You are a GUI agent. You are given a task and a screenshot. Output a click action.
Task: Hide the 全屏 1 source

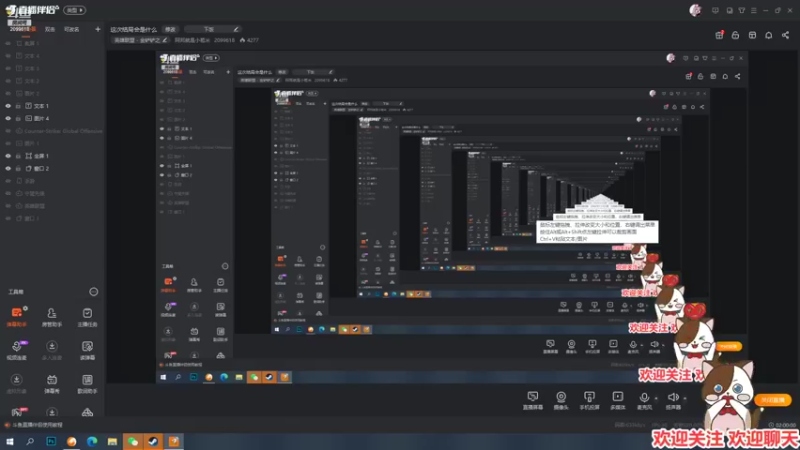click(x=8, y=156)
